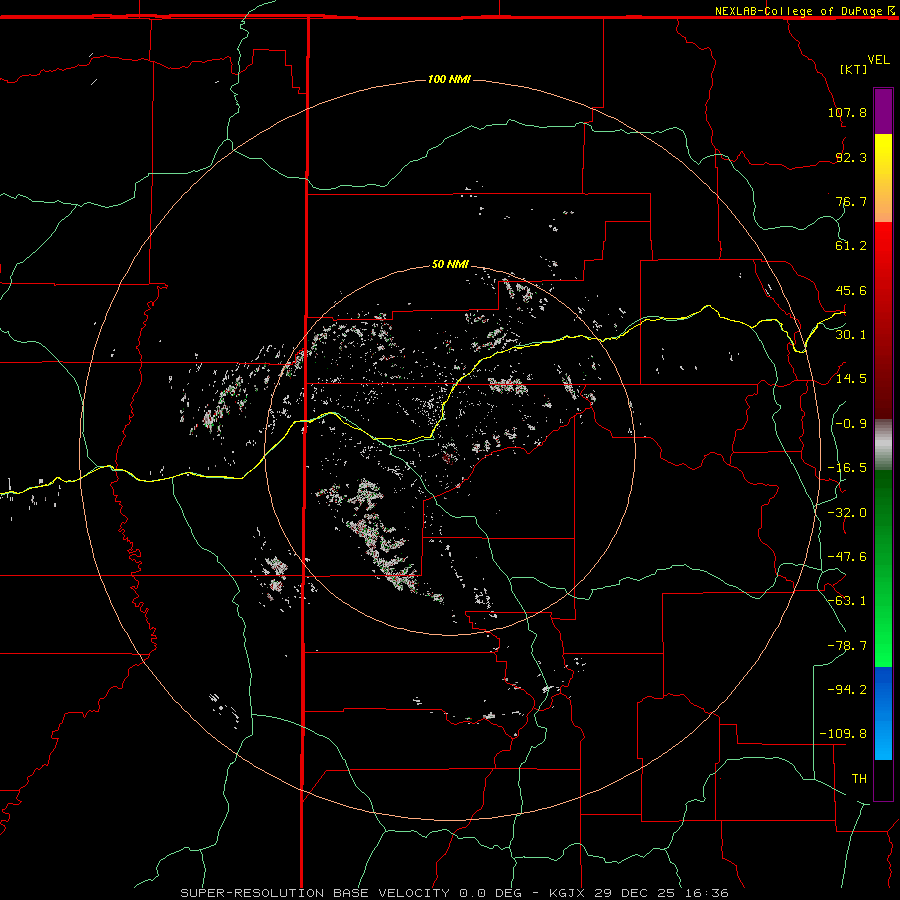Click the purple segment of the velocity color bar
The width and height of the screenshot is (900, 900).
click(x=883, y=111)
